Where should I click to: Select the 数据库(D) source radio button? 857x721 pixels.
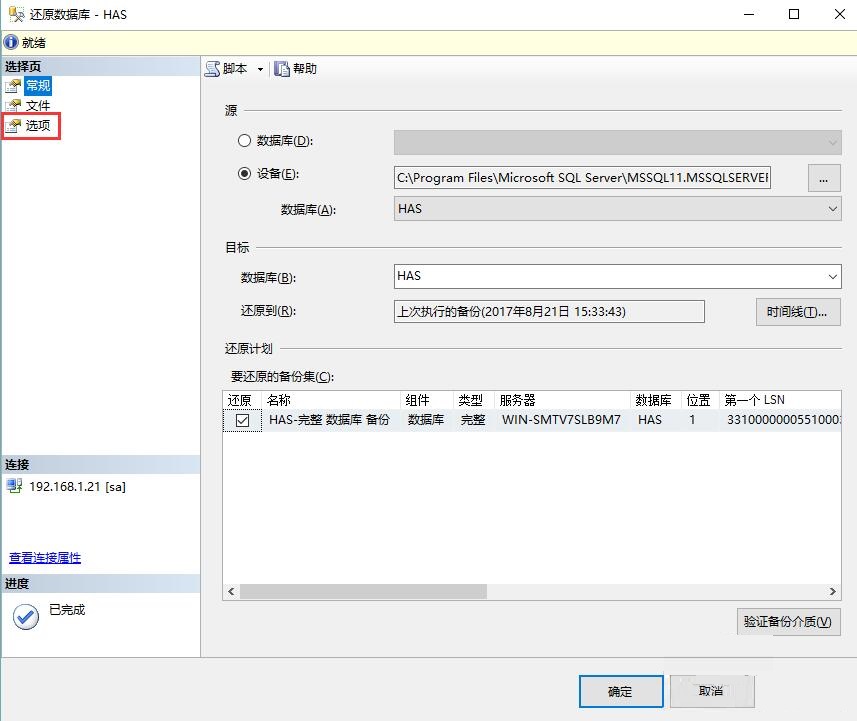[x=243, y=140]
